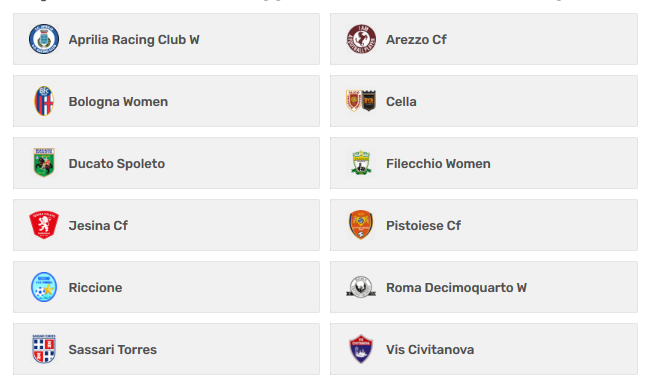
Task: Open the Sassari Torres team card
Action: coord(167,349)
